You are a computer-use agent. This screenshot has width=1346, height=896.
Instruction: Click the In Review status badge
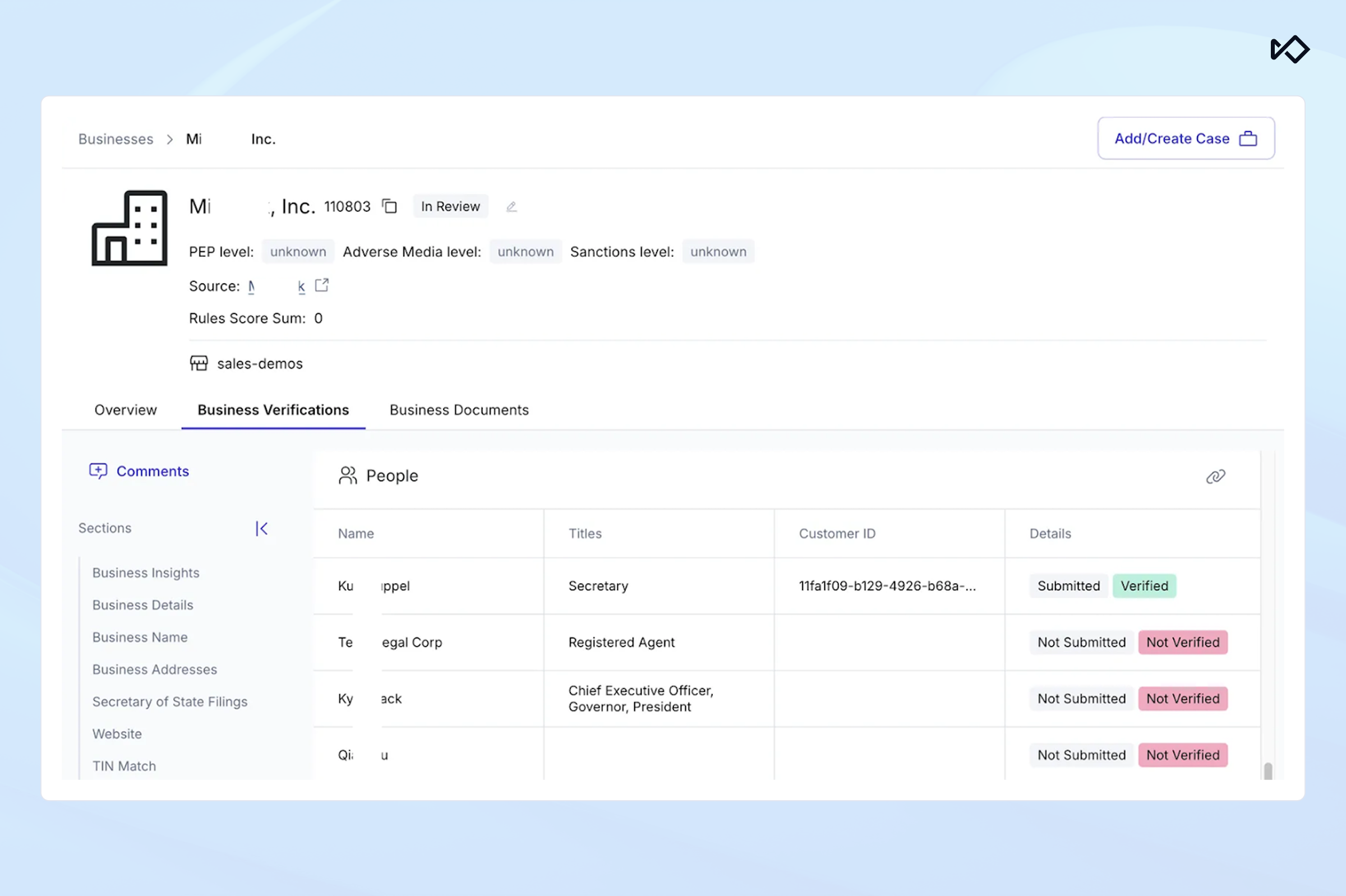click(450, 207)
